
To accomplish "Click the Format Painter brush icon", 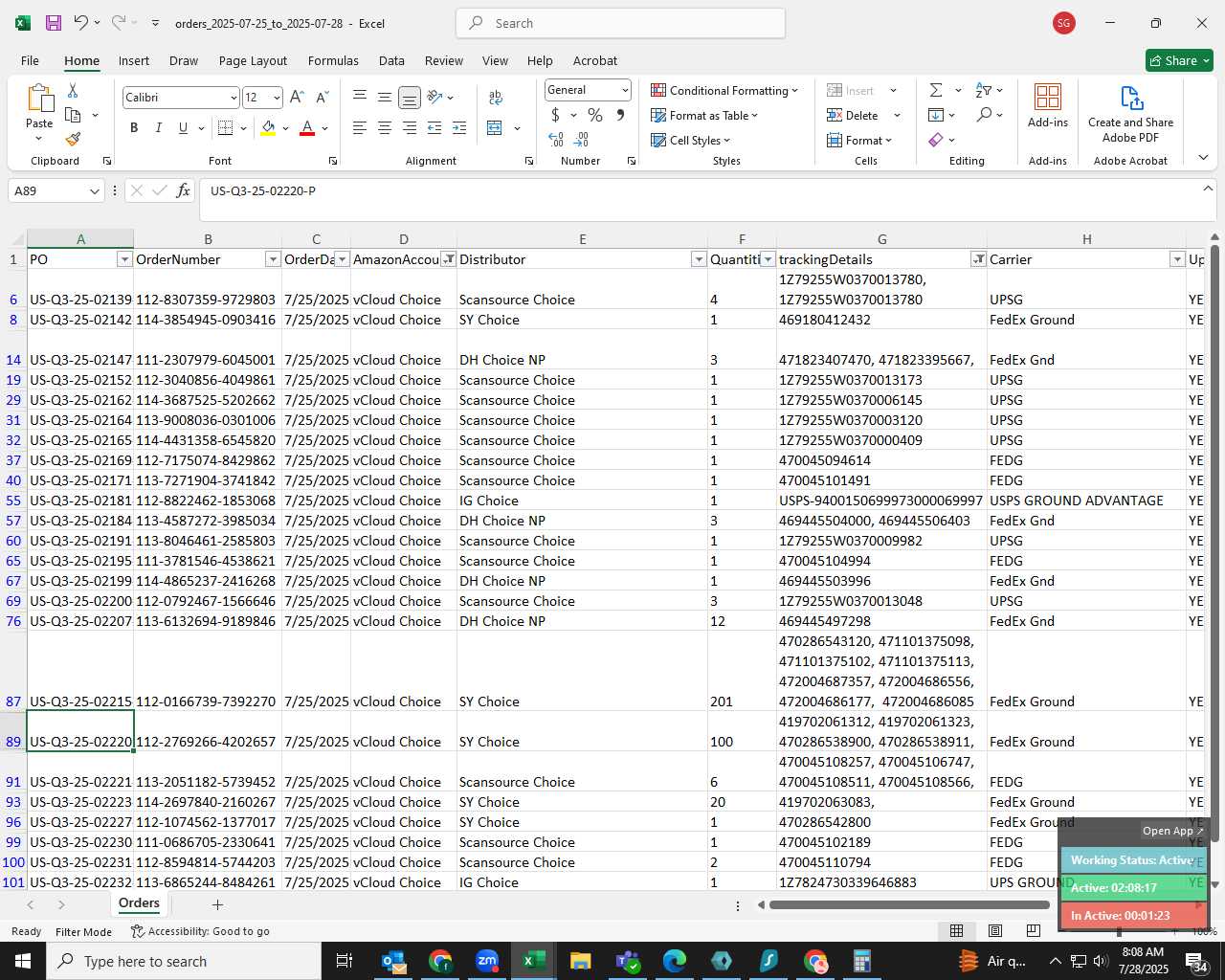I will click(x=73, y=139).
